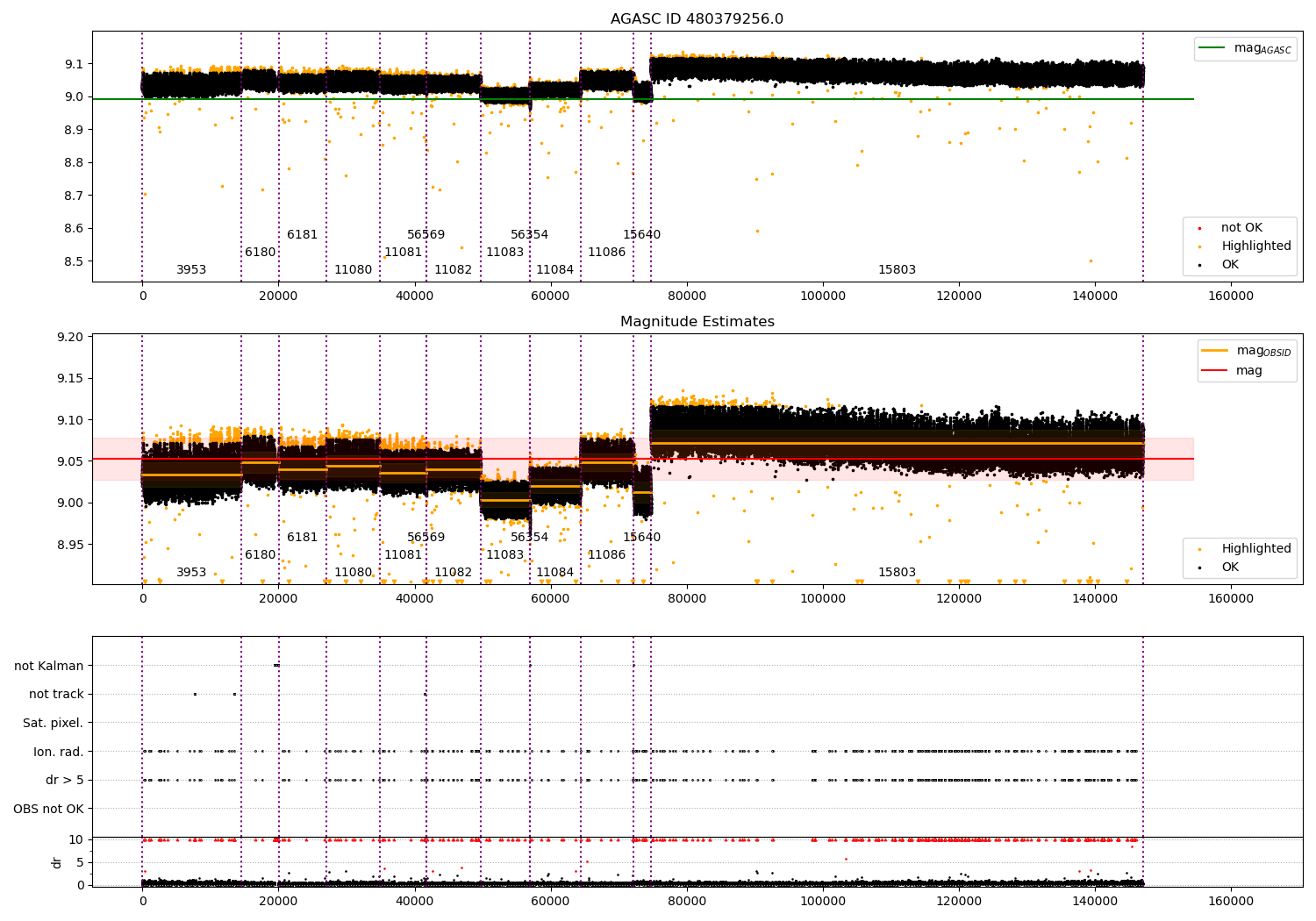The width and height of the screenshot is (1316, 921).
Task: Click OBSID label 11086 in top plot
Action: (606, 253)
